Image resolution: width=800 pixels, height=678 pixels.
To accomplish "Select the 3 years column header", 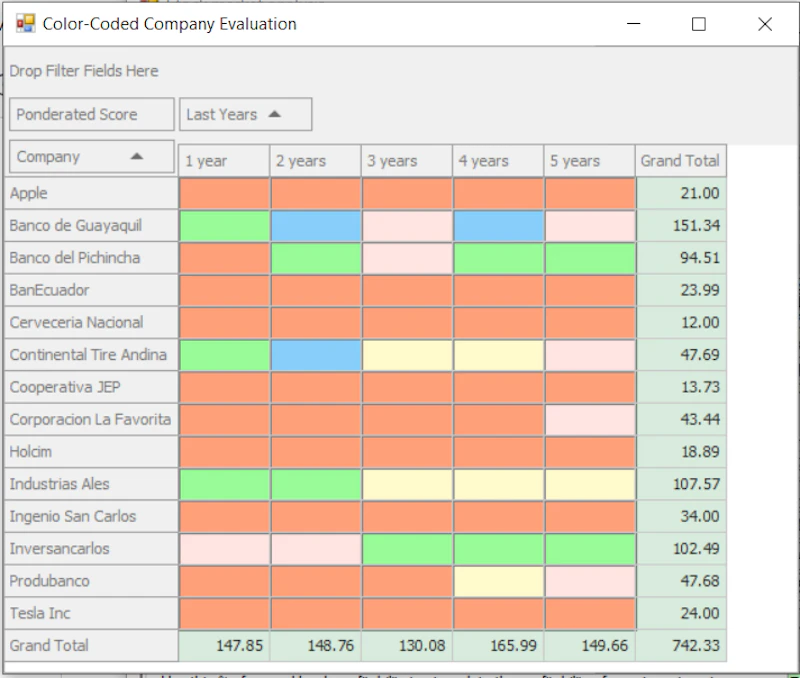I will 407,161.
